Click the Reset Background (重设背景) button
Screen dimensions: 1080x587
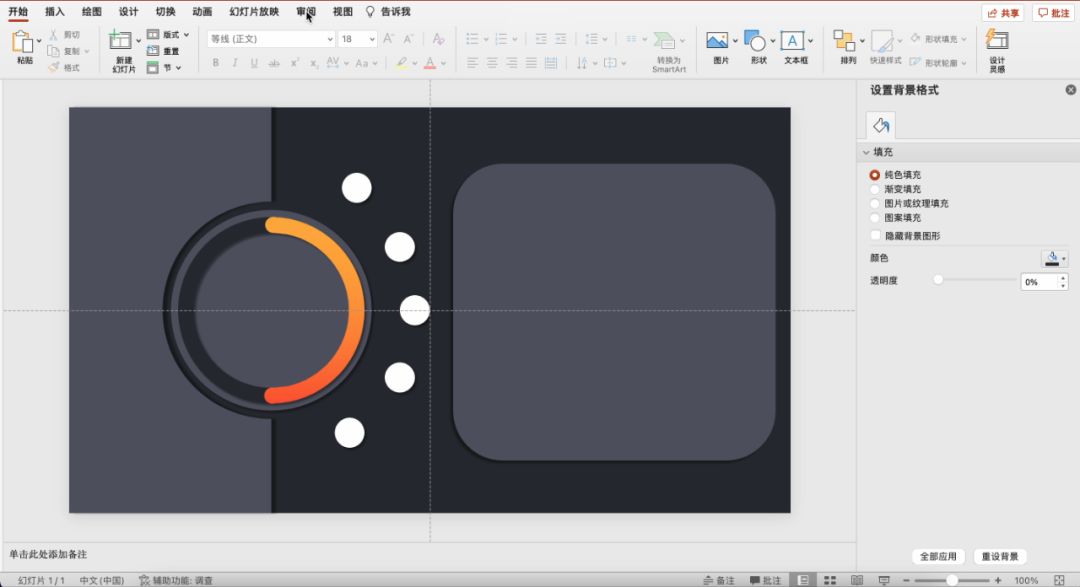(x=1000, y=557)
